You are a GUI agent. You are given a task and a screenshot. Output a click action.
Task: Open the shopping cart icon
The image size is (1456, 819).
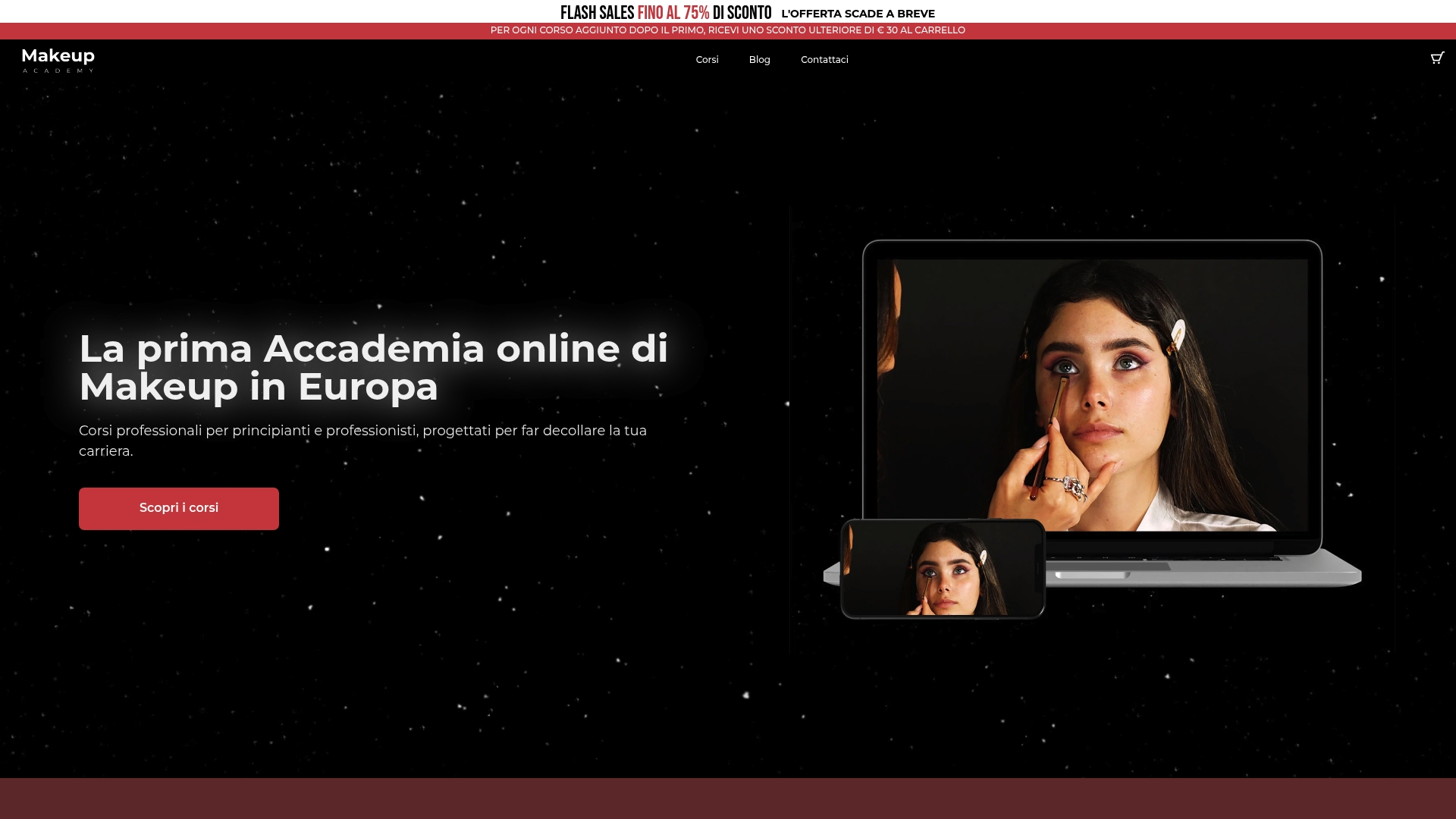pyautogui.click(x=1437, y=58)
